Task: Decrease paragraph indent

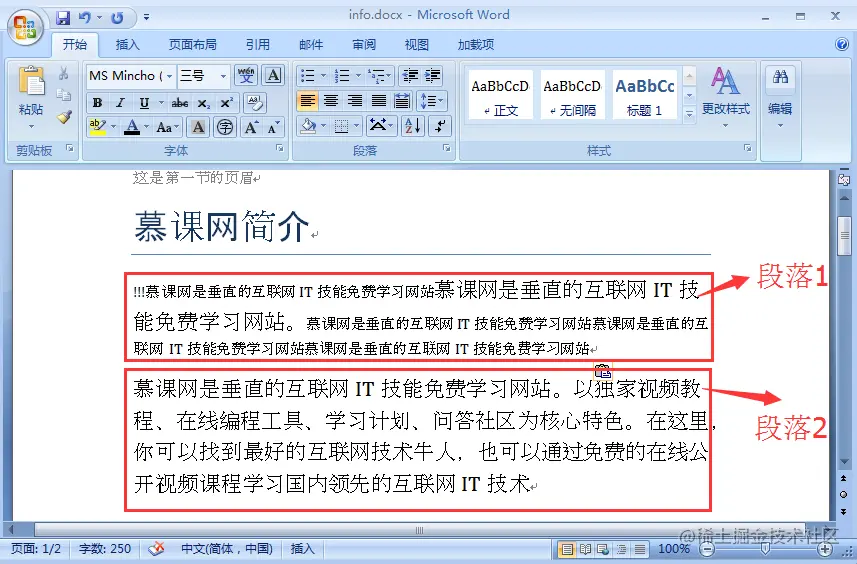Action: 410,75
